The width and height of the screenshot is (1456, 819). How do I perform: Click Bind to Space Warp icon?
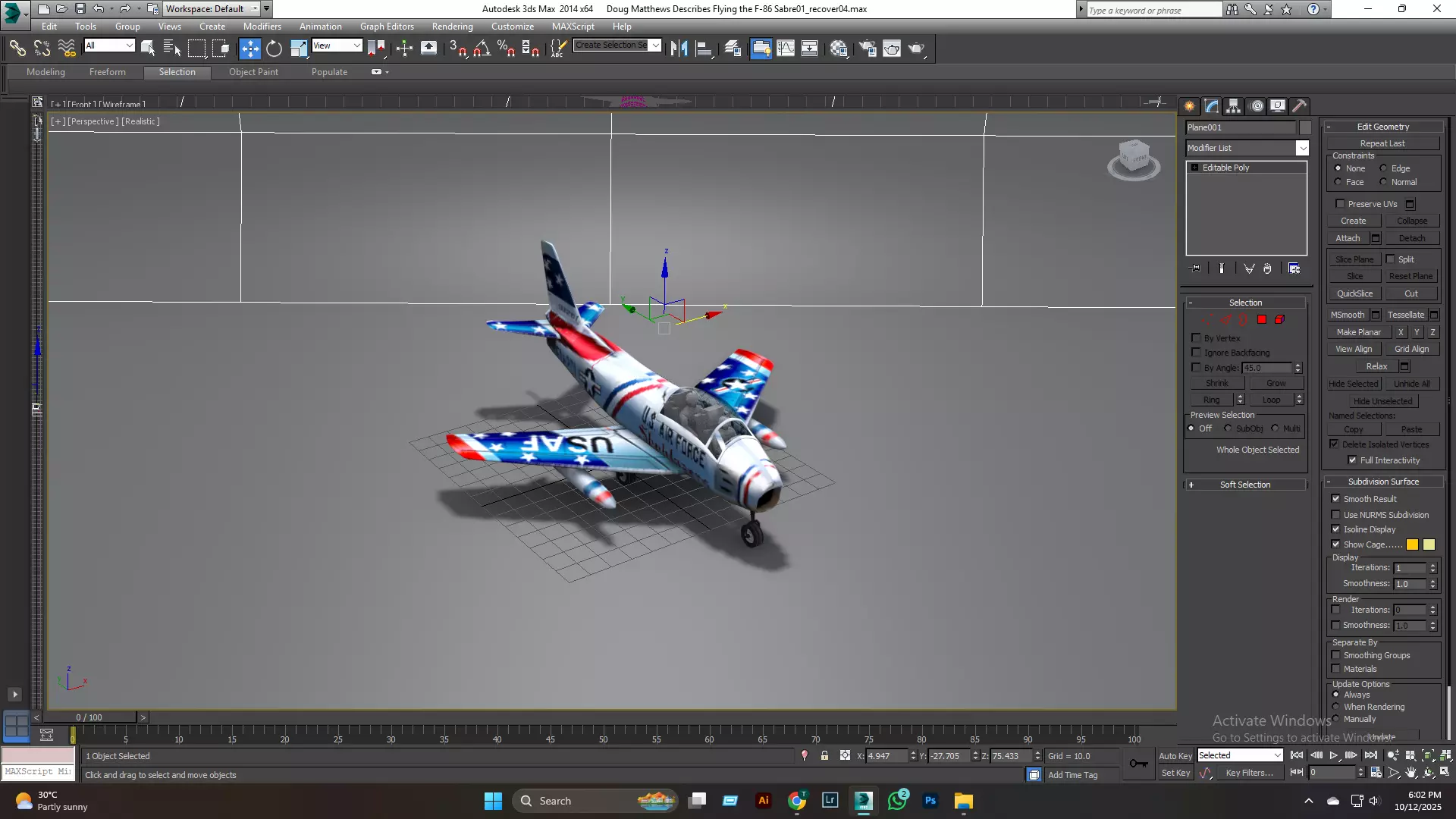coord(67,49)
